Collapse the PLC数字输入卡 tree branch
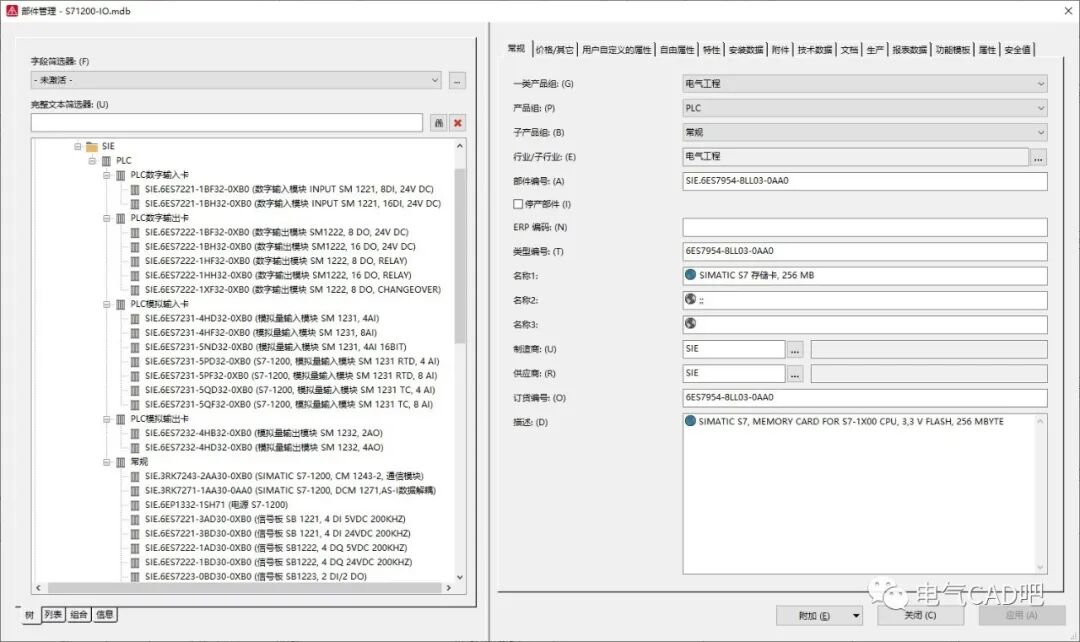1080x642 pixels. pos(106,174)
